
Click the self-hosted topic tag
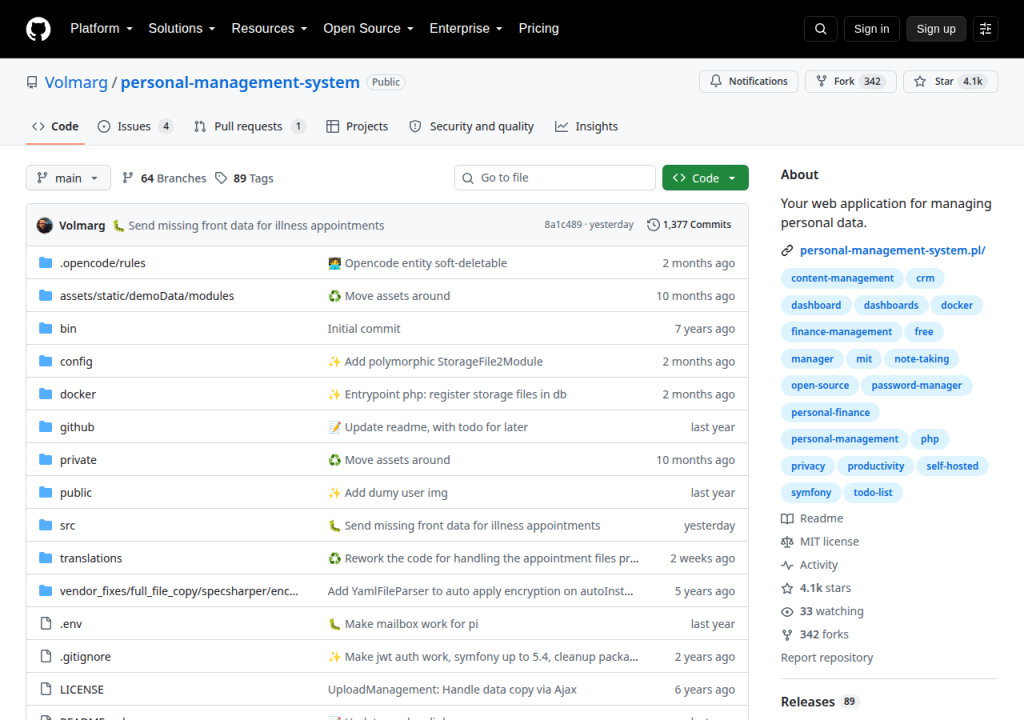pyautogui.click(x=952, y=466)
